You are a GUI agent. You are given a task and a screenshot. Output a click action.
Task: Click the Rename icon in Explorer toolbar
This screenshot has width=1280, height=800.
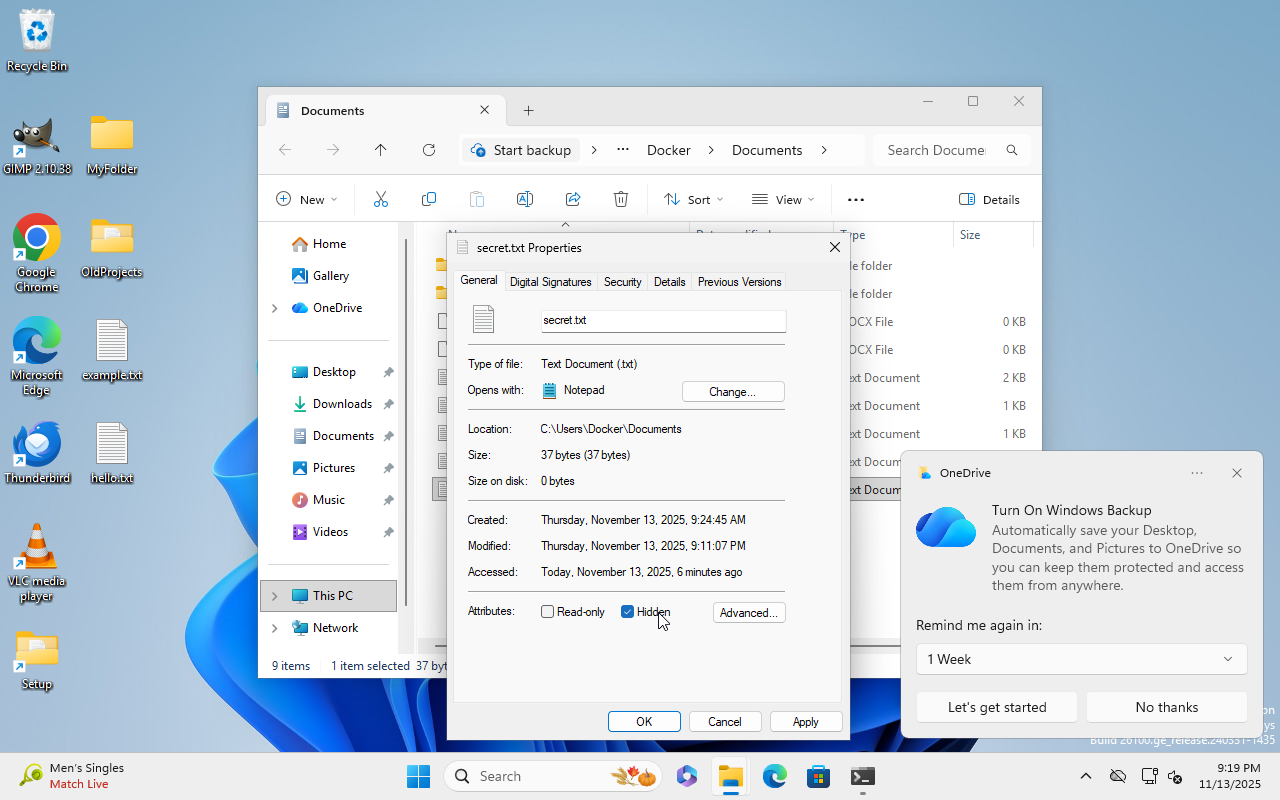(x=524, y=199)
